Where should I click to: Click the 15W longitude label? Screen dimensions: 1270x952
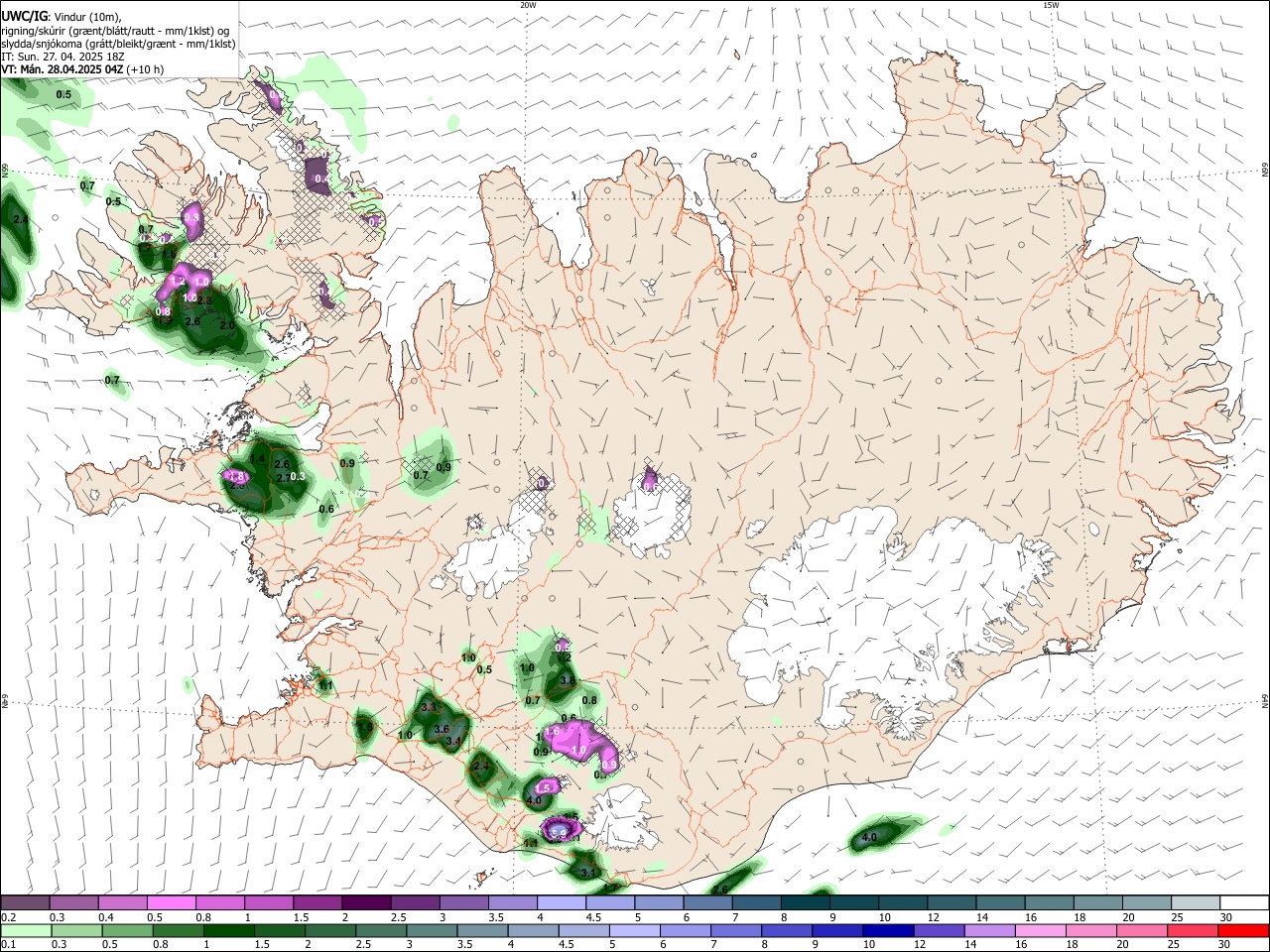tap(1051, 5)
